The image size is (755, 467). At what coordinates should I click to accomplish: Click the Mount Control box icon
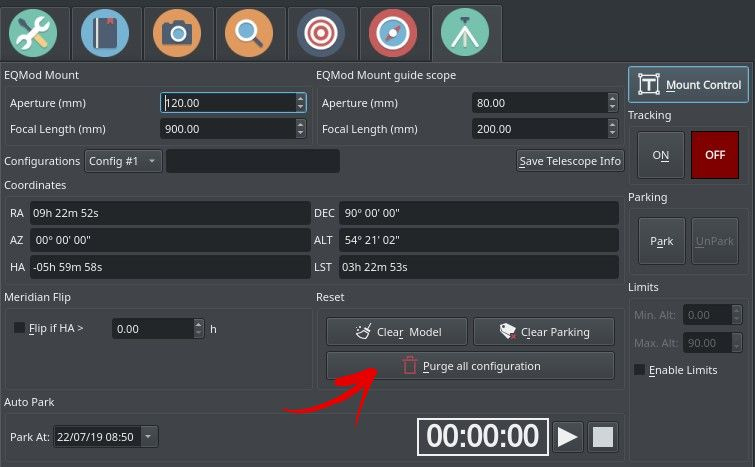649,84
